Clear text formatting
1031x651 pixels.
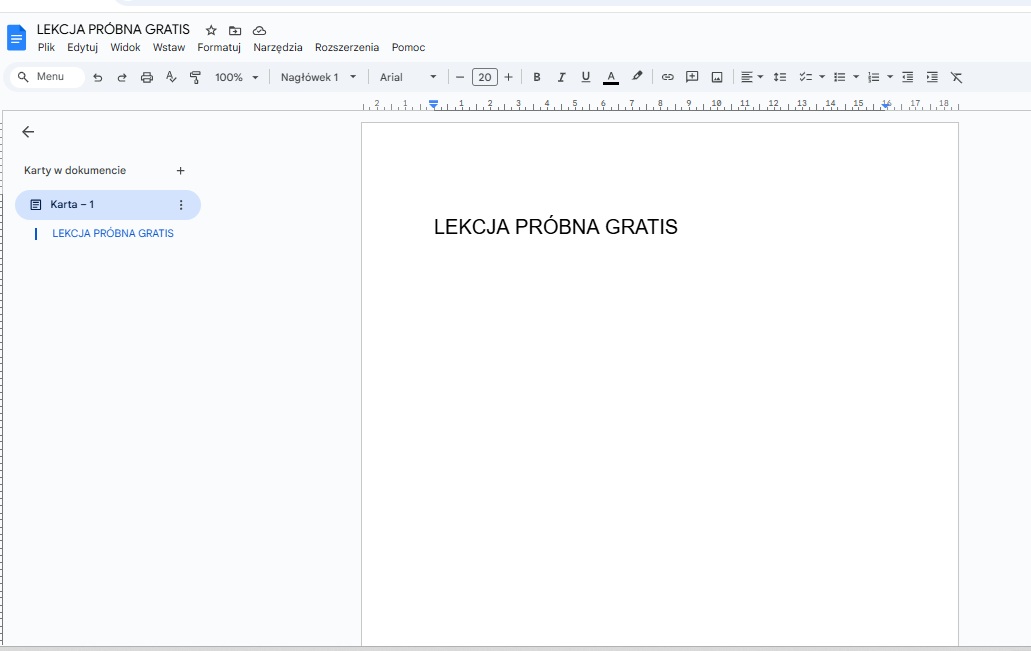click(x=957, y=77)
